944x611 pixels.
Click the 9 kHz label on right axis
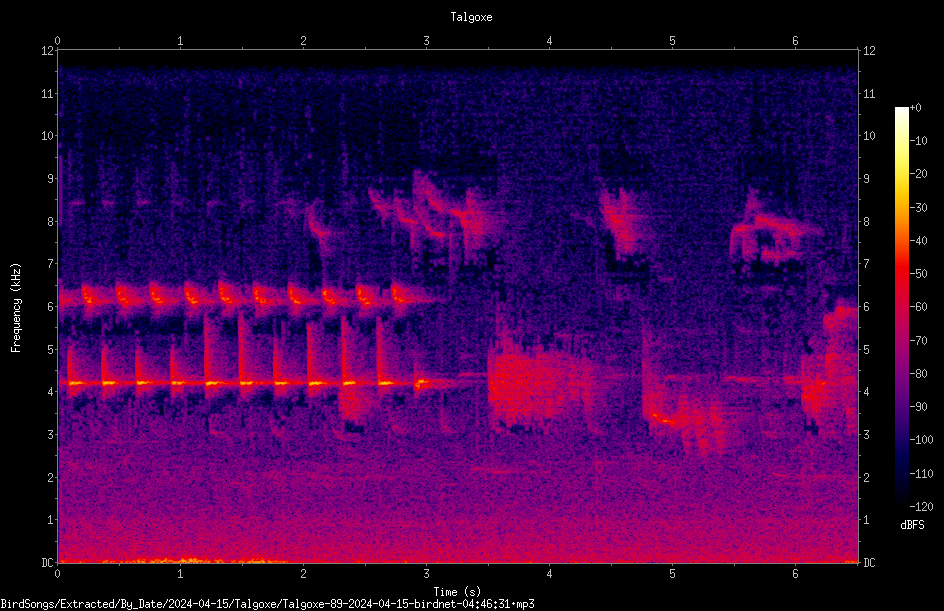pos(866,179)
